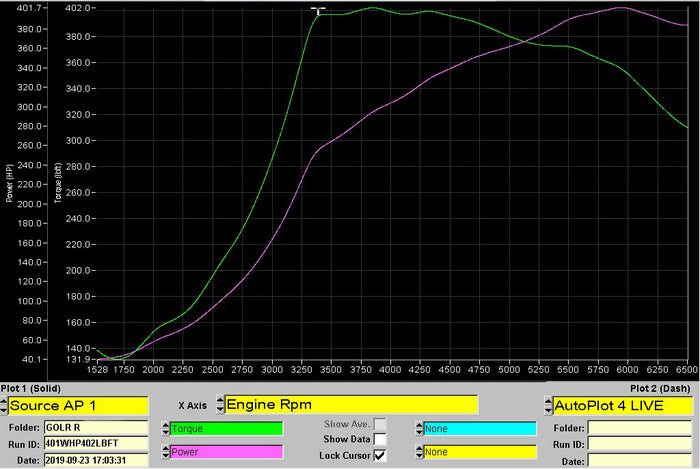Screen dimensions: 700x469
Task: Click the spinner arrows beside Engine Rpm
Action: [x=219, y=405]
